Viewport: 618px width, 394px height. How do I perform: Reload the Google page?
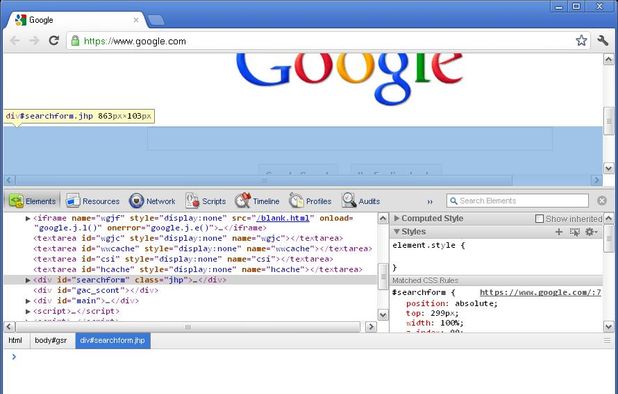54,40
